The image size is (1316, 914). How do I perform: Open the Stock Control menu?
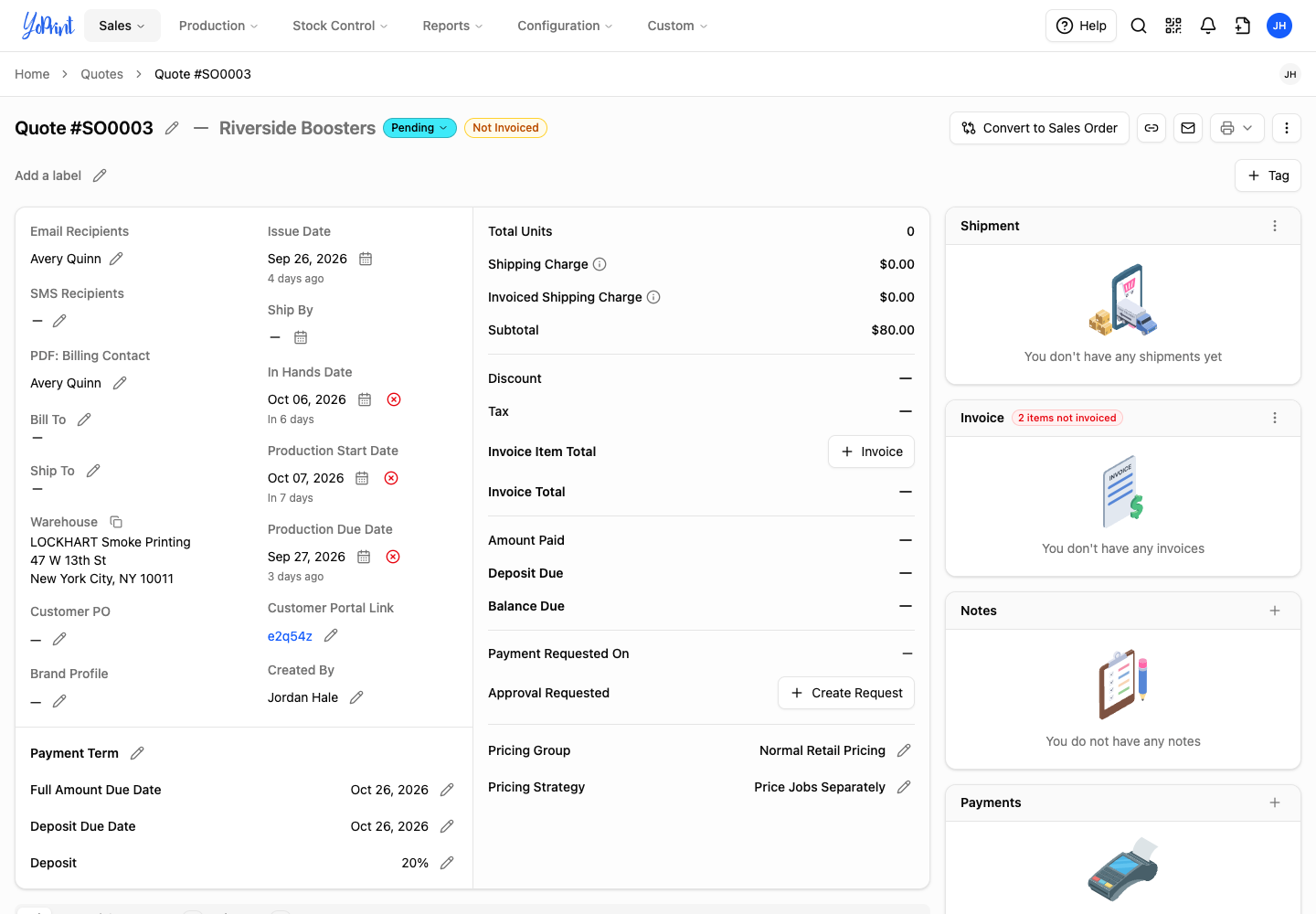click(x=340, y=26)
